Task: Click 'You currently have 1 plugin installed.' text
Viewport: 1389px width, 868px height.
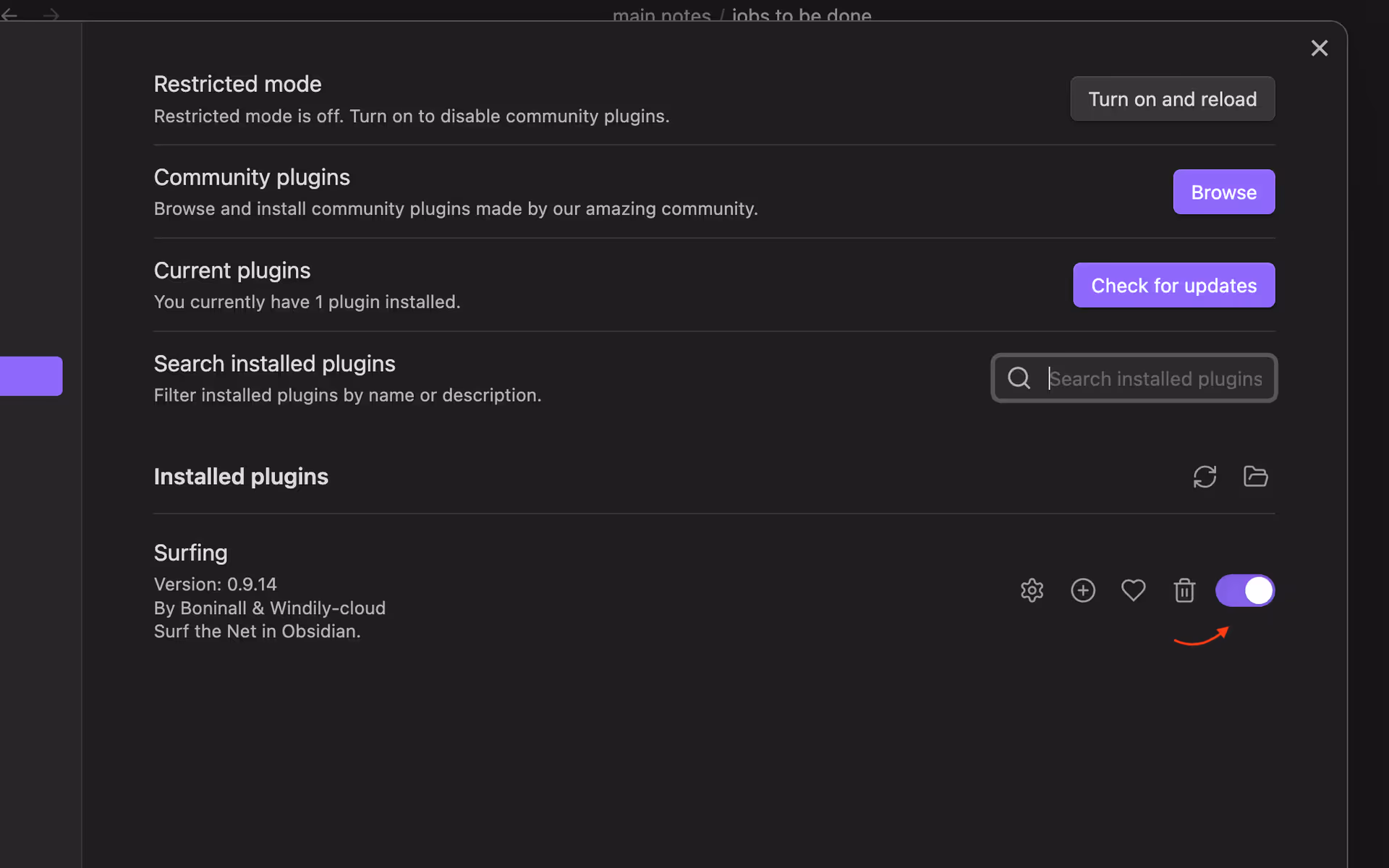Action: [307, 302]
